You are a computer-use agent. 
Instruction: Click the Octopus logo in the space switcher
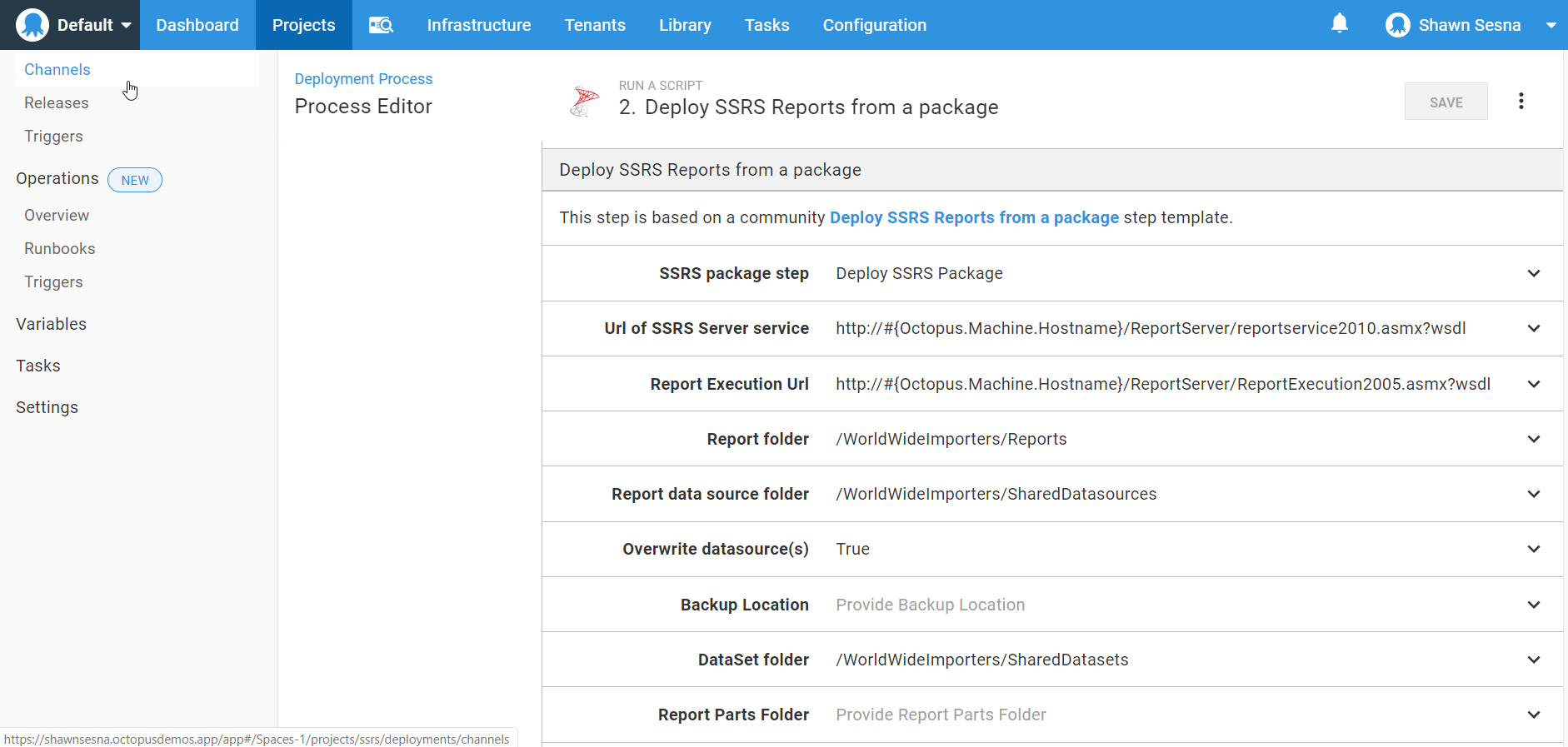pyautogui.click(x=32, y=25)
